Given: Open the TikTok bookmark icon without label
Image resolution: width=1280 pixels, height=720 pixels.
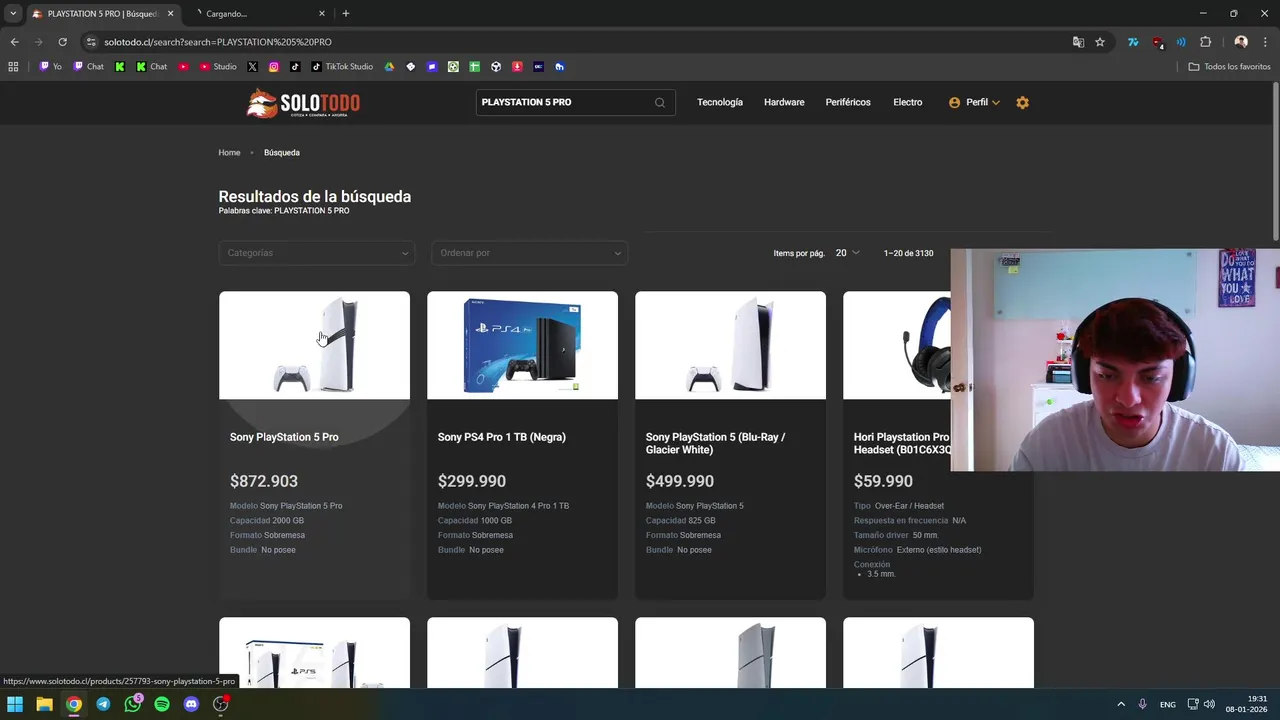Looking at the screenshot, I should (295, 67).
